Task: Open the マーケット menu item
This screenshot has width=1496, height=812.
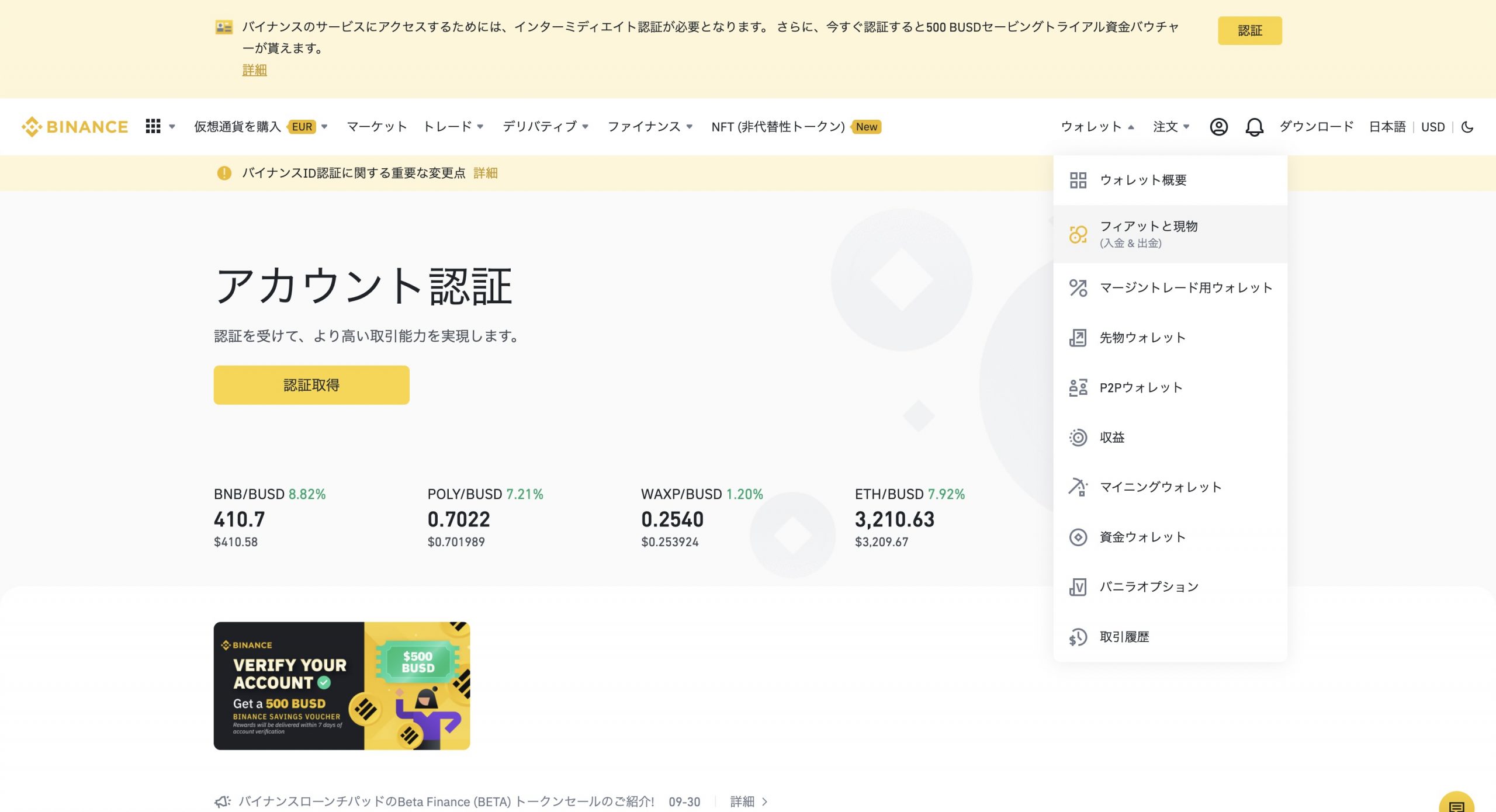Action: (377, 126)
